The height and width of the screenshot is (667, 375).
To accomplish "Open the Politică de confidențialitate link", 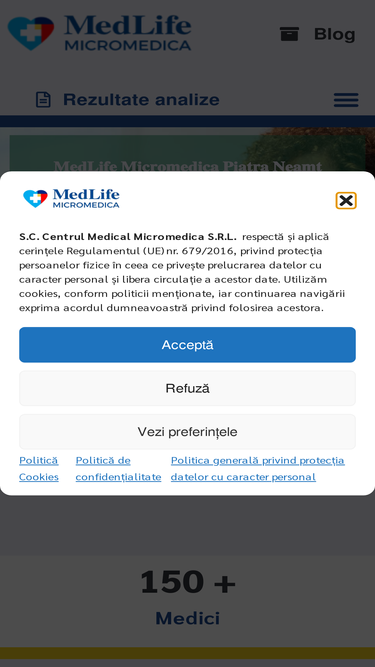I will (118, 469).
